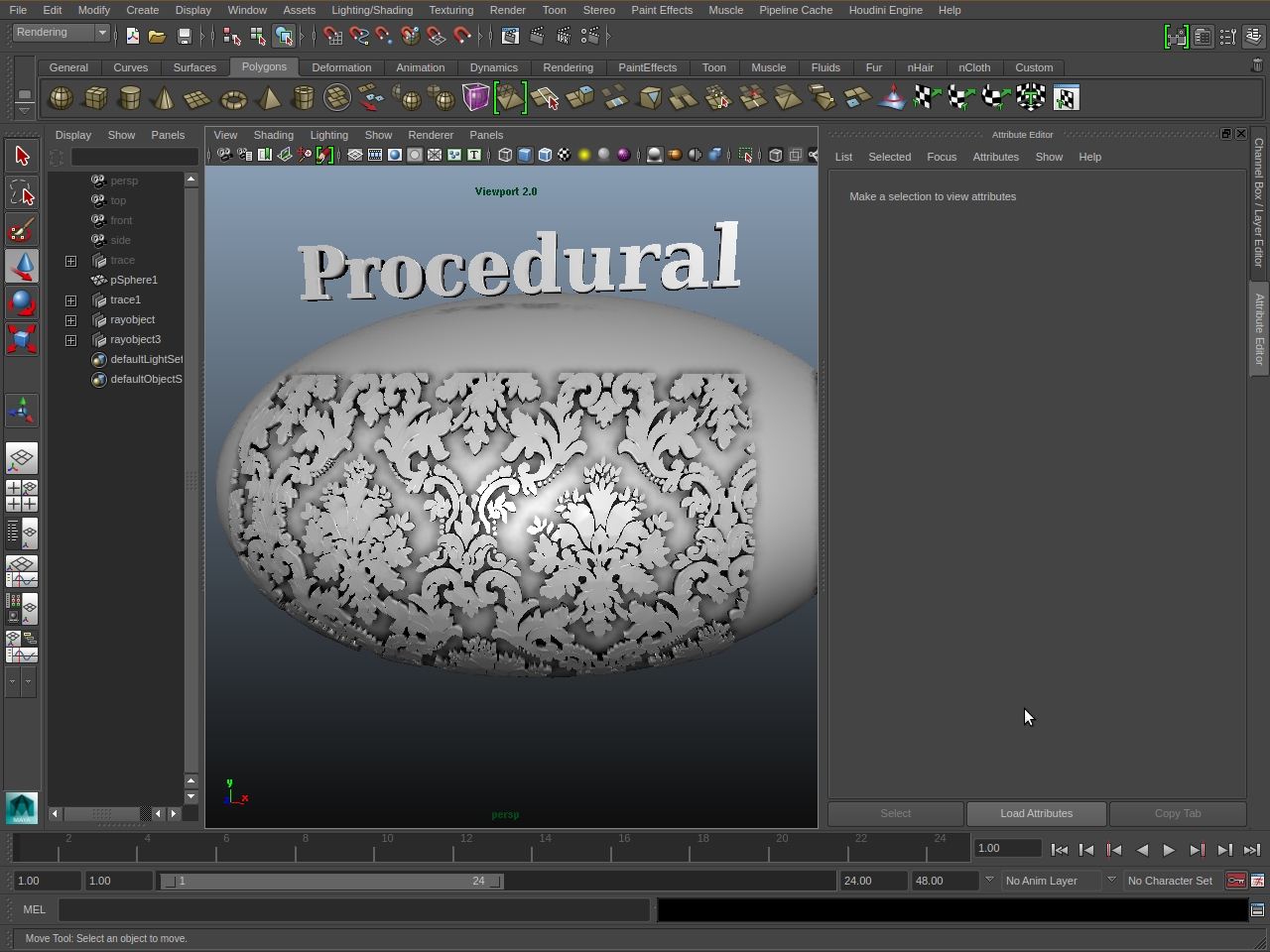The width and height of the screenshot is (1270, 952).
Task: Toggle wireframe on shaded in viewport
Action: click(545, 155)
